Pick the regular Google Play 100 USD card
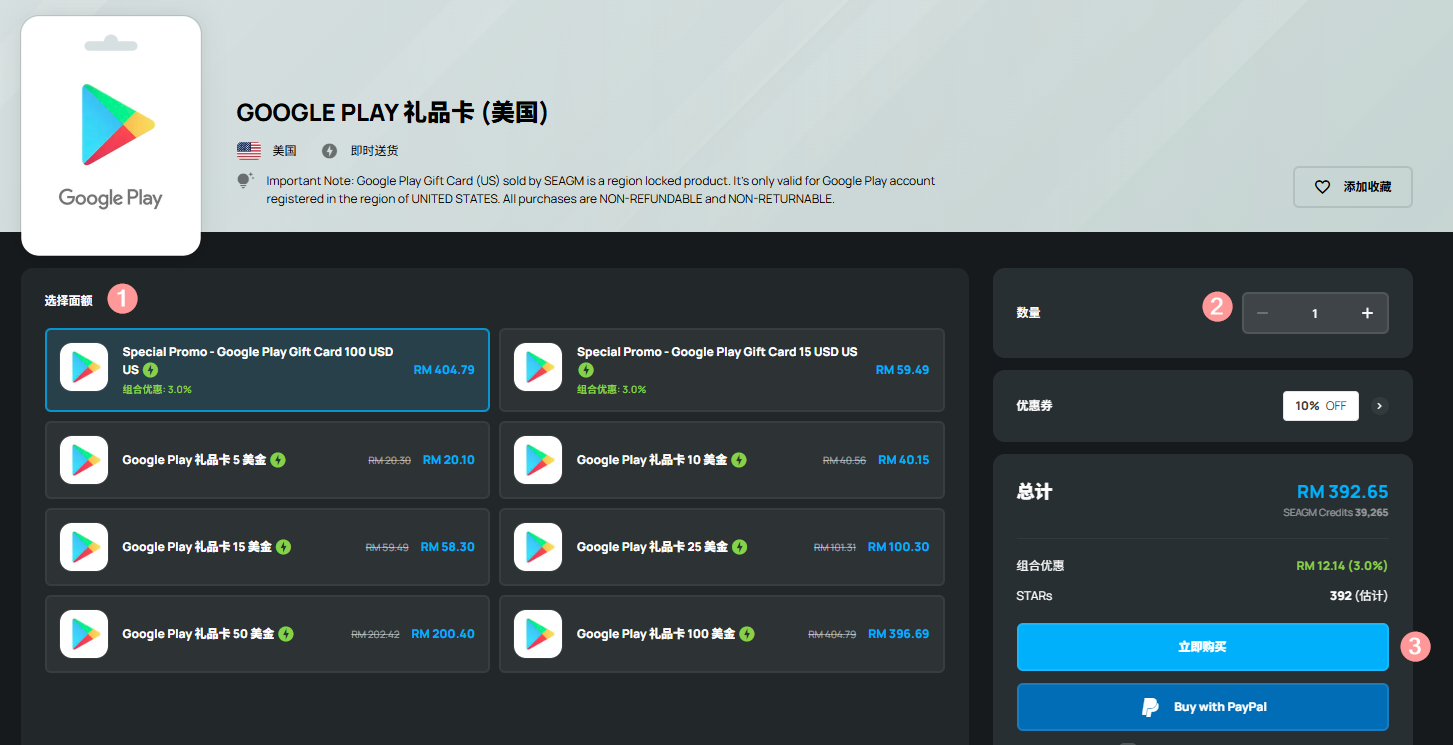Image resolution: width=1453 pixels, height=745 pixels. (x=721, y=634)
